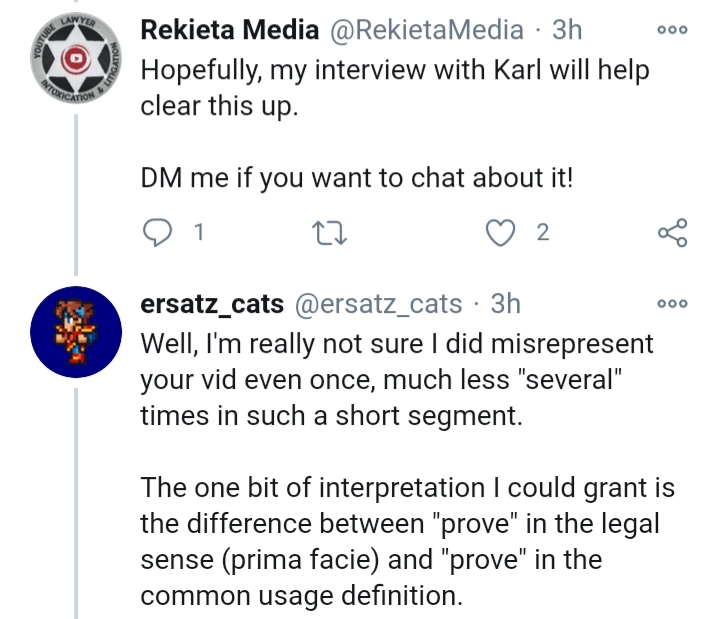Retweet the Rekieta Media tweet

tap(329, 233)
